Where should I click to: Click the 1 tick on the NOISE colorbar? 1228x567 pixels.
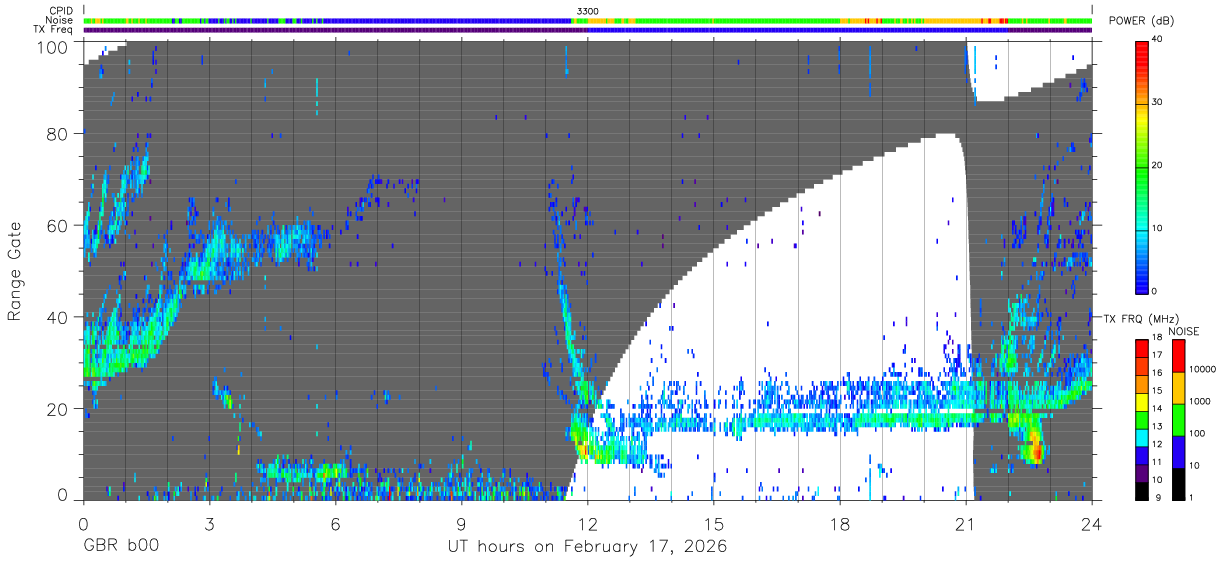click(x=1190, y=496)
